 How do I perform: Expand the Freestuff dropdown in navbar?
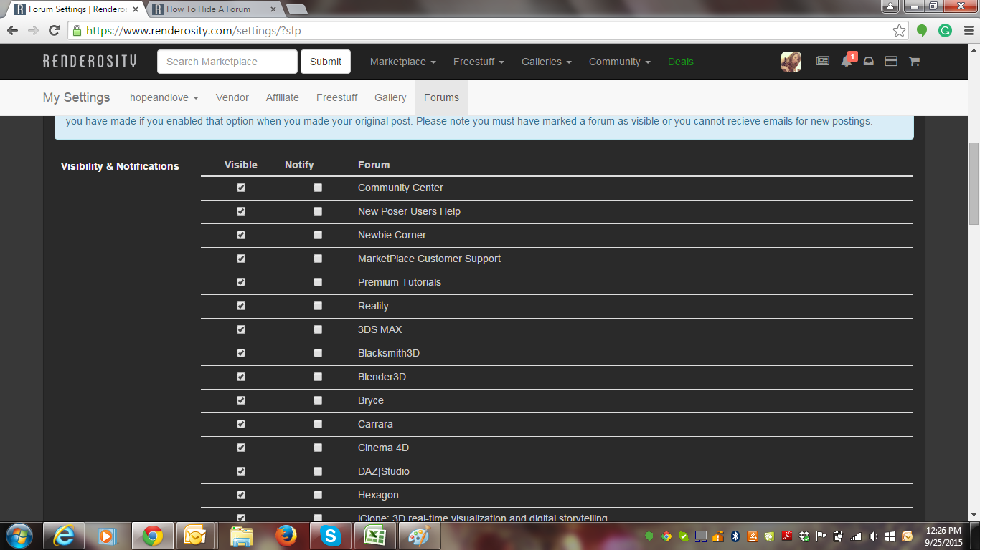(481, 62)
